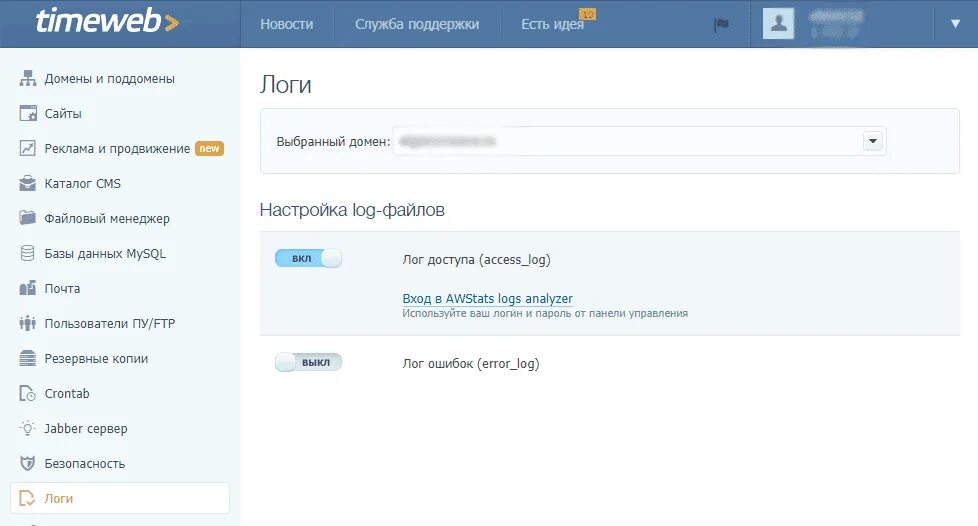Select the active Логи sidebar item
978x526 pixels.
click(x=120, y=498)
